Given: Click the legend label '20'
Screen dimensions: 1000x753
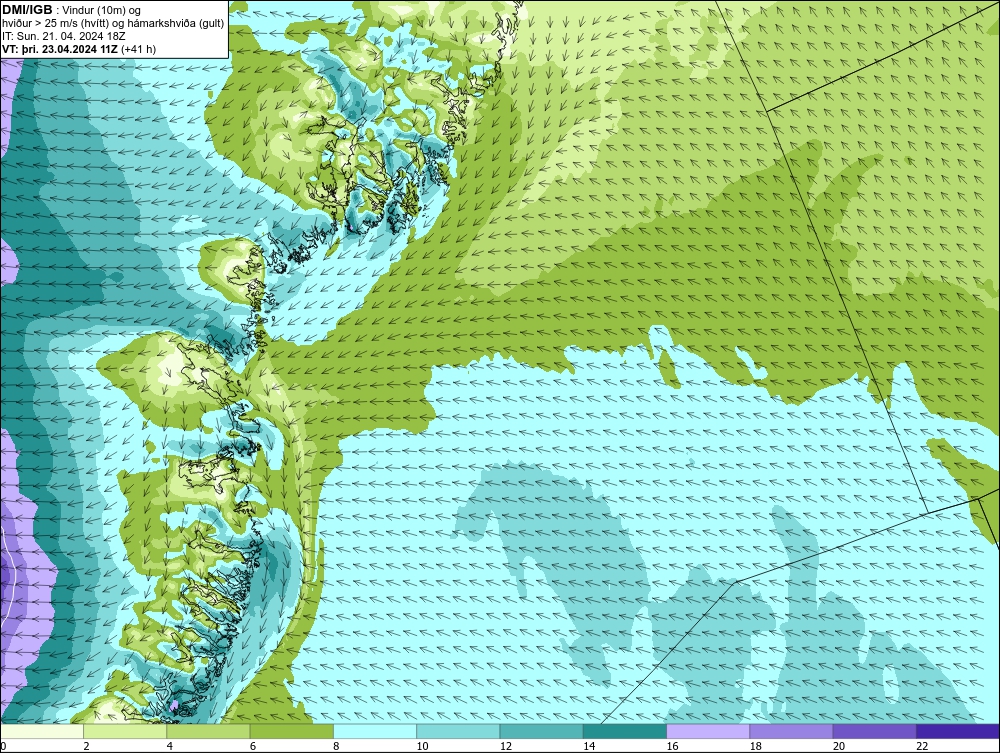Looking at the screenshot, I should tap(839, 747).
